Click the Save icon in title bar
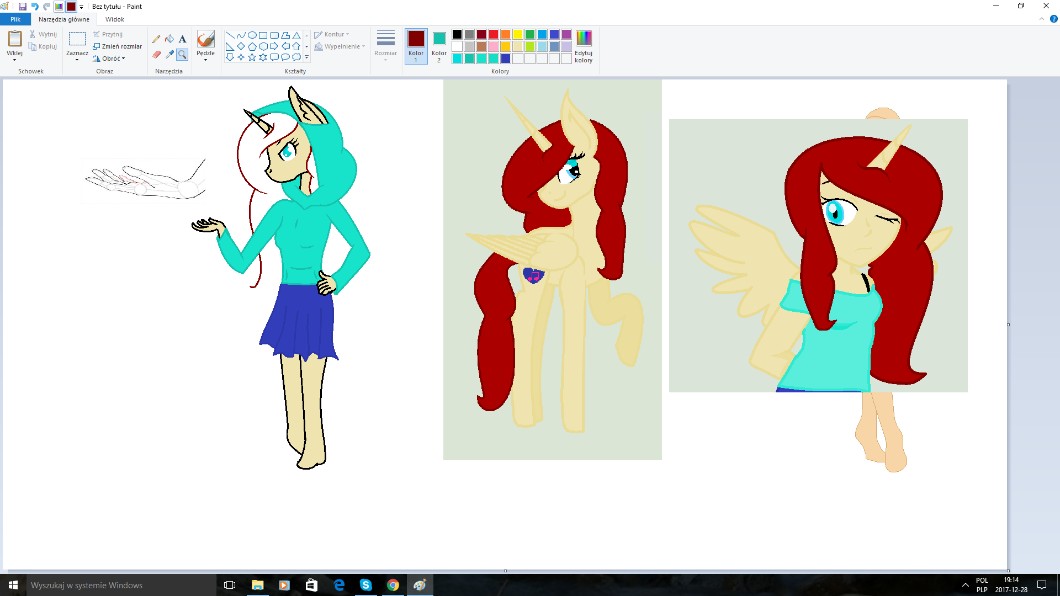Image resolution: width=1060 pixels, height=596 pixels. coord(22,6)
